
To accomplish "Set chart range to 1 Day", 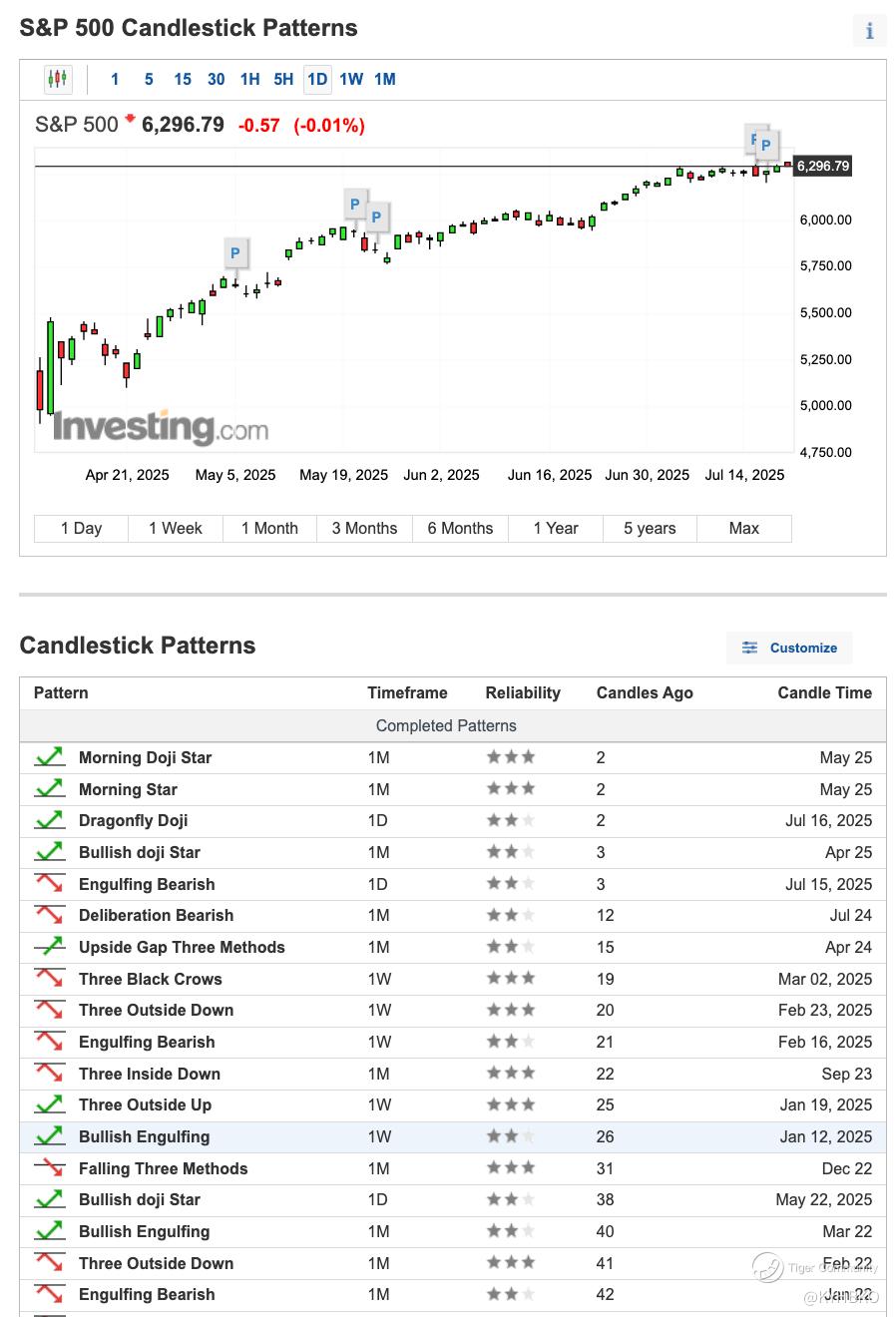I will (82, 529).
